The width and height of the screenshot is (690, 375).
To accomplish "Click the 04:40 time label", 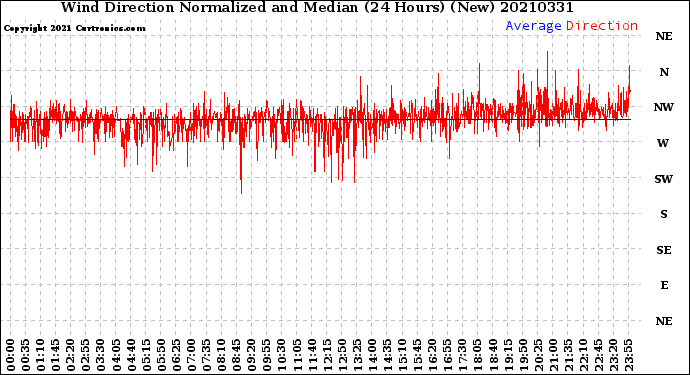I will point(131,355).
